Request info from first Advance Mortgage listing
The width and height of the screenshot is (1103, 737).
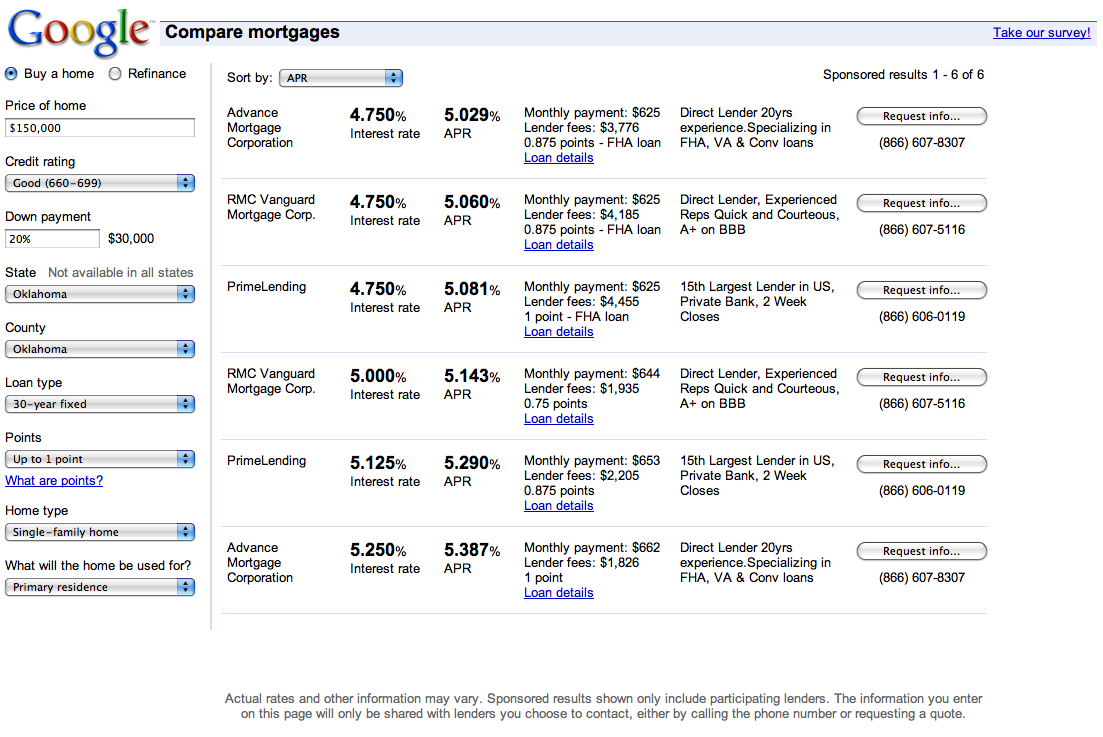(x=921, y=116)
